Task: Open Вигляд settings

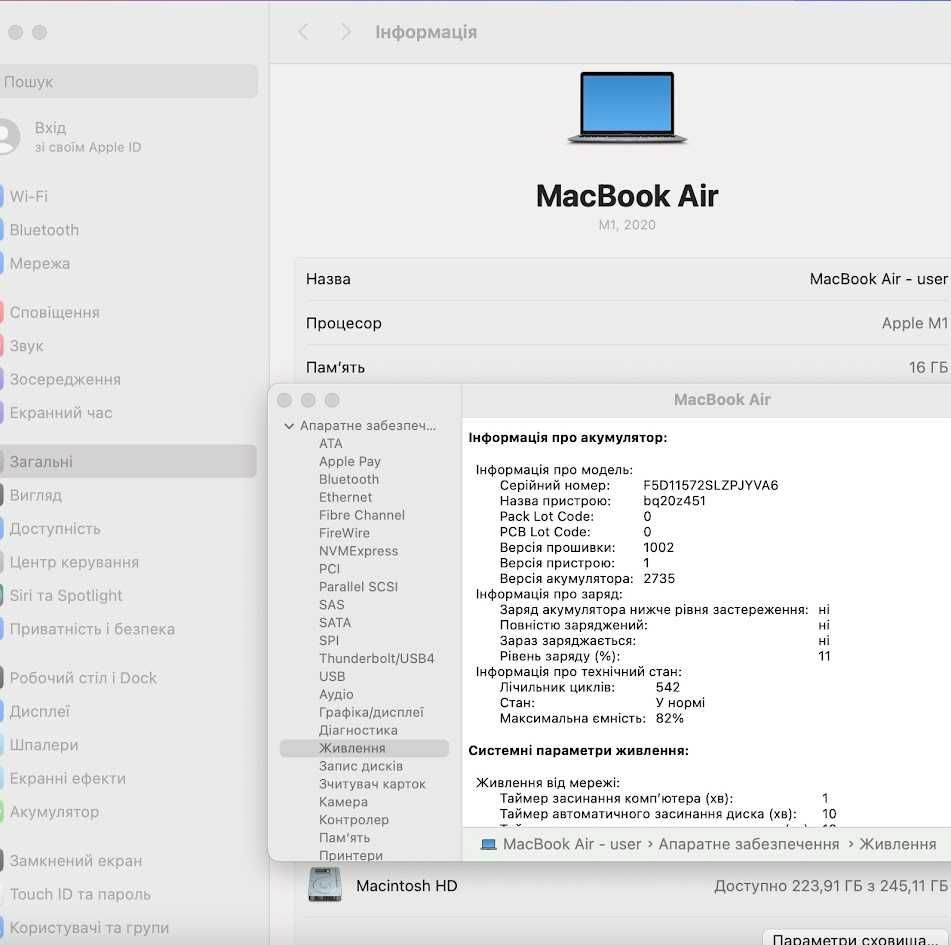Action: (x=36, y=495)
